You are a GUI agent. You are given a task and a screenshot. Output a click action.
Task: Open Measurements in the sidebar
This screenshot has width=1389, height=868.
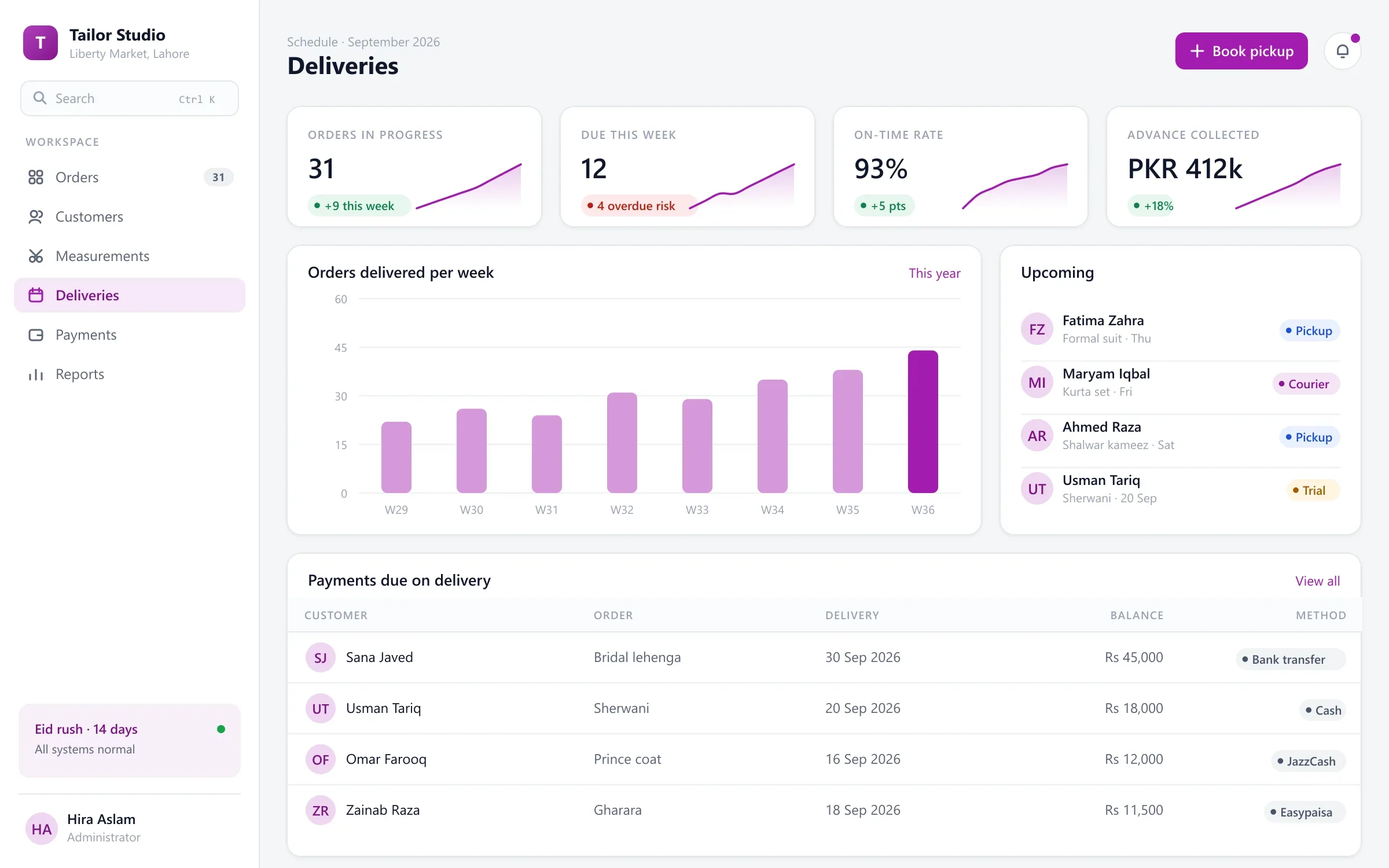(x=130, y=256)
